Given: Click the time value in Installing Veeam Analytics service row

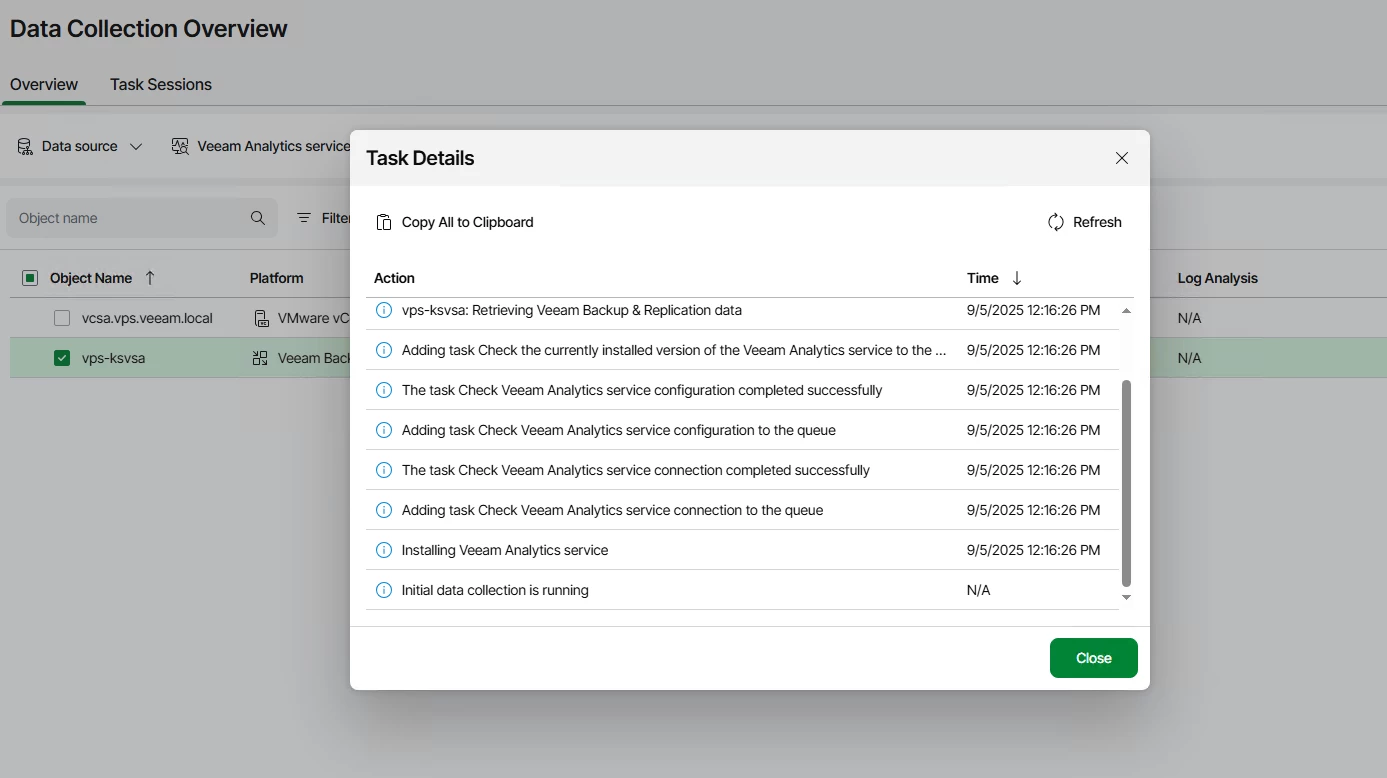Looking at the screenshot, I should pos(1033,550).
